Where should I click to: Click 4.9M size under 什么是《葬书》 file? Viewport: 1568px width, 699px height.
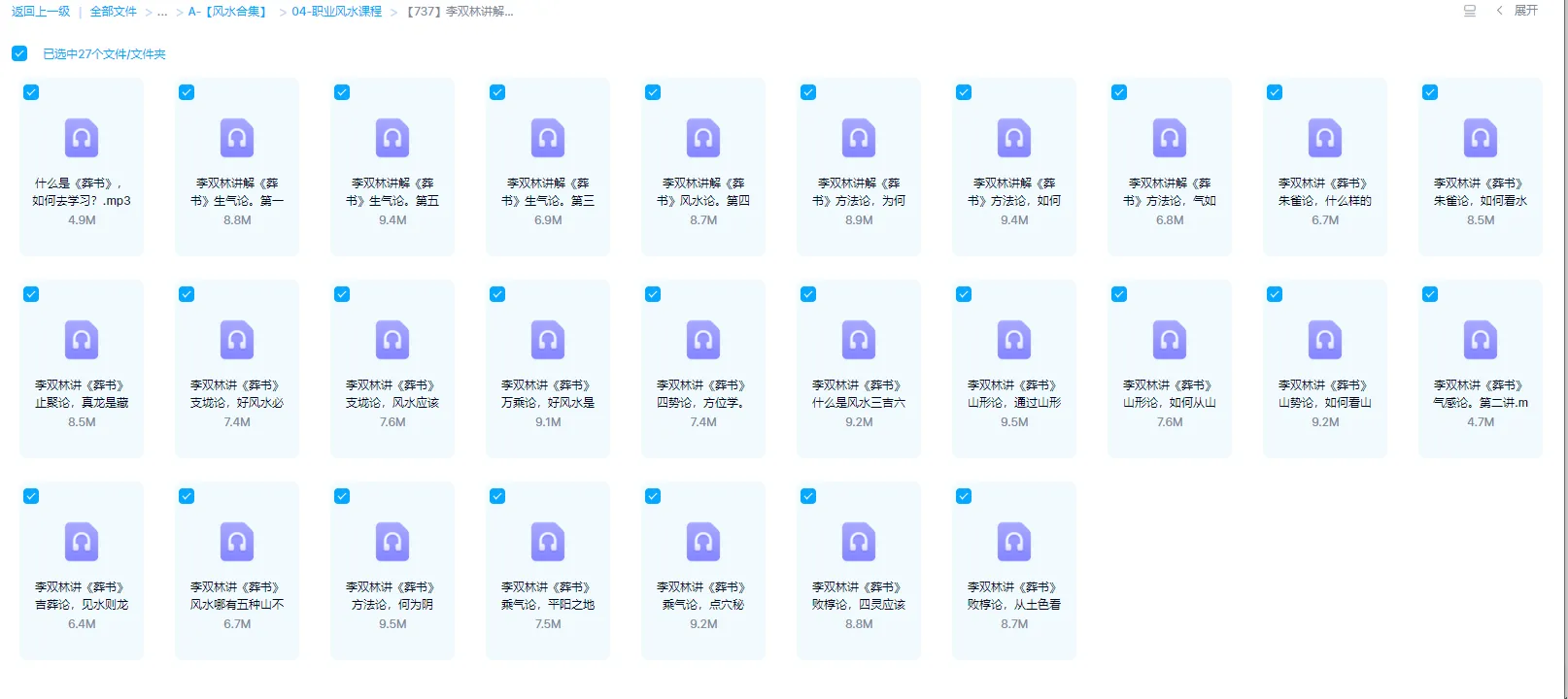click(82, 220)
